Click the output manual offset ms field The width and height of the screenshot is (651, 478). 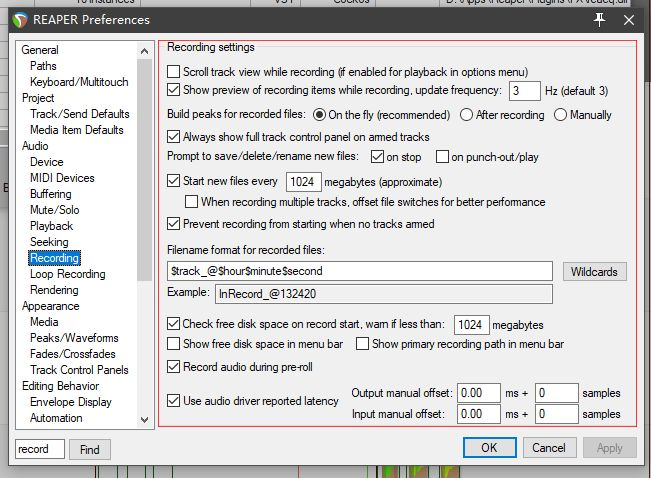(479, 393)
